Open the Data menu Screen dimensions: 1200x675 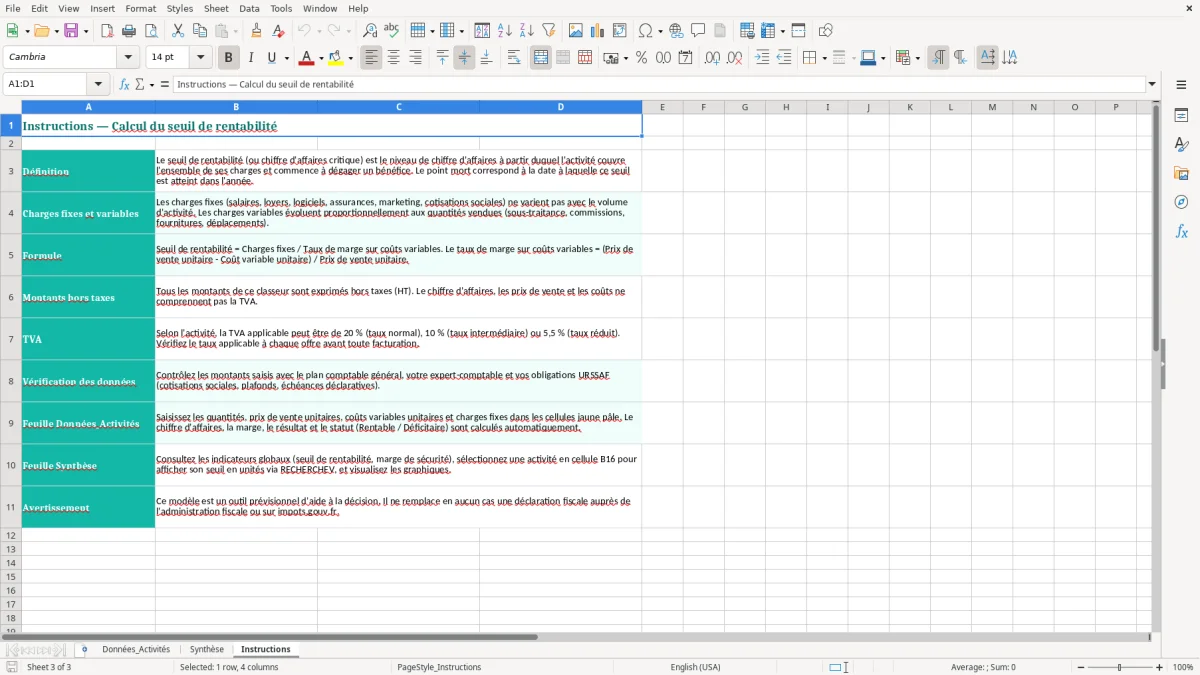click(249, 8)
